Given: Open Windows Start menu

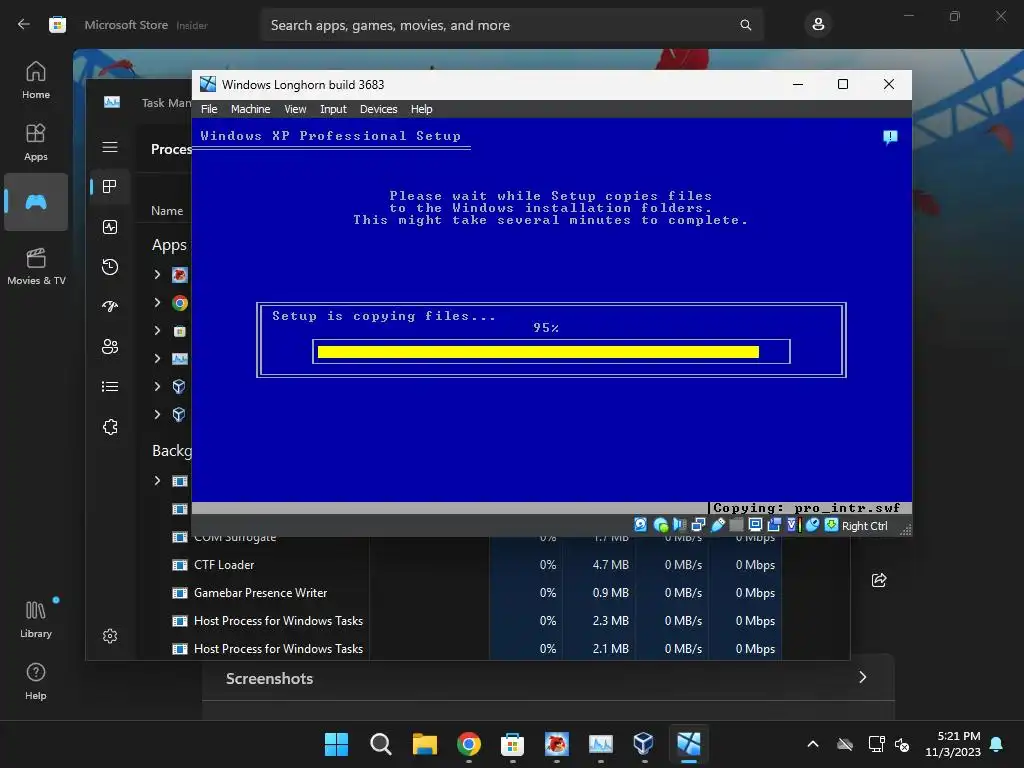Looking at the screenshot, I should point(336,744).
